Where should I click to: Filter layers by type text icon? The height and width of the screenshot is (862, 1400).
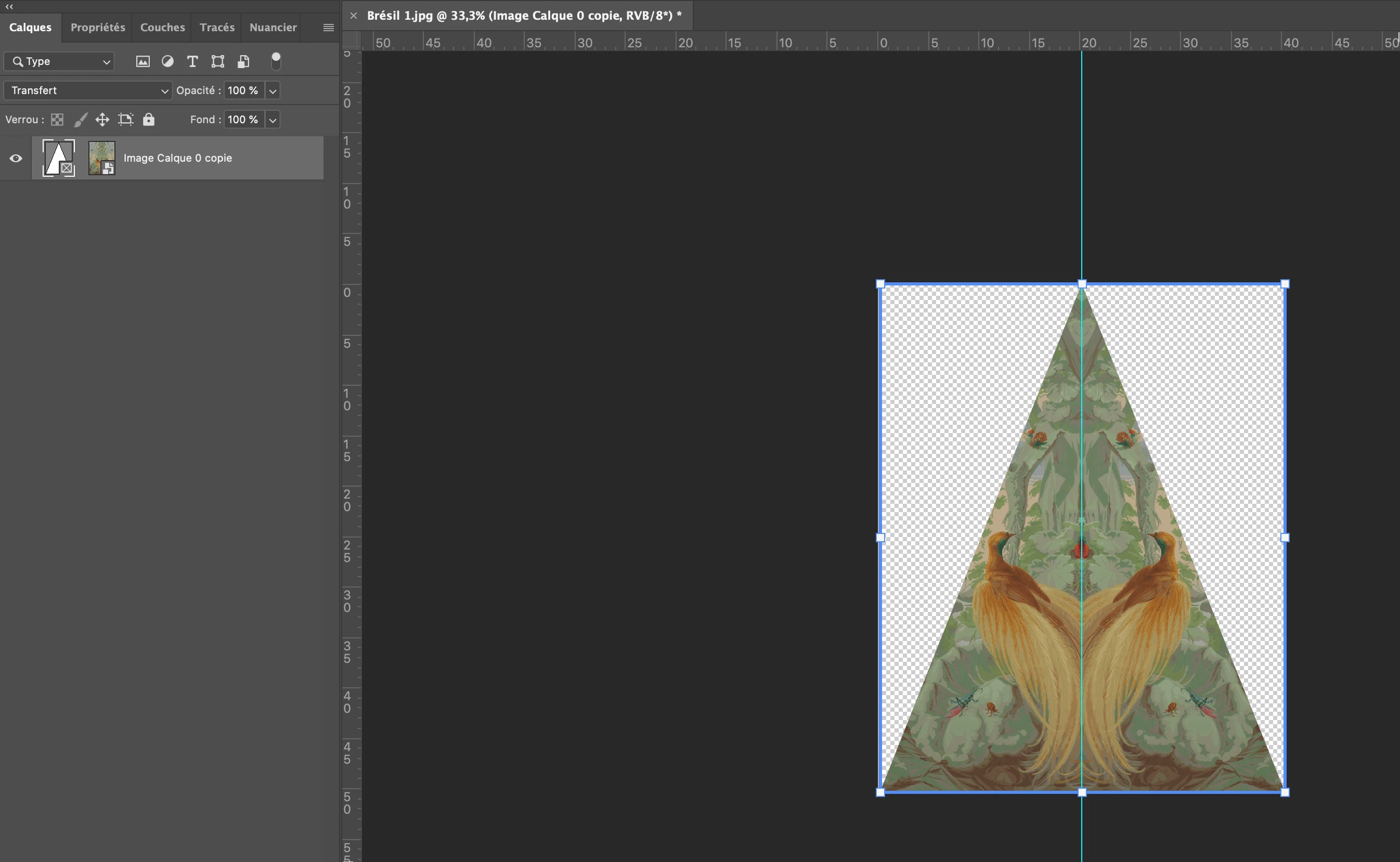(192, 61)
